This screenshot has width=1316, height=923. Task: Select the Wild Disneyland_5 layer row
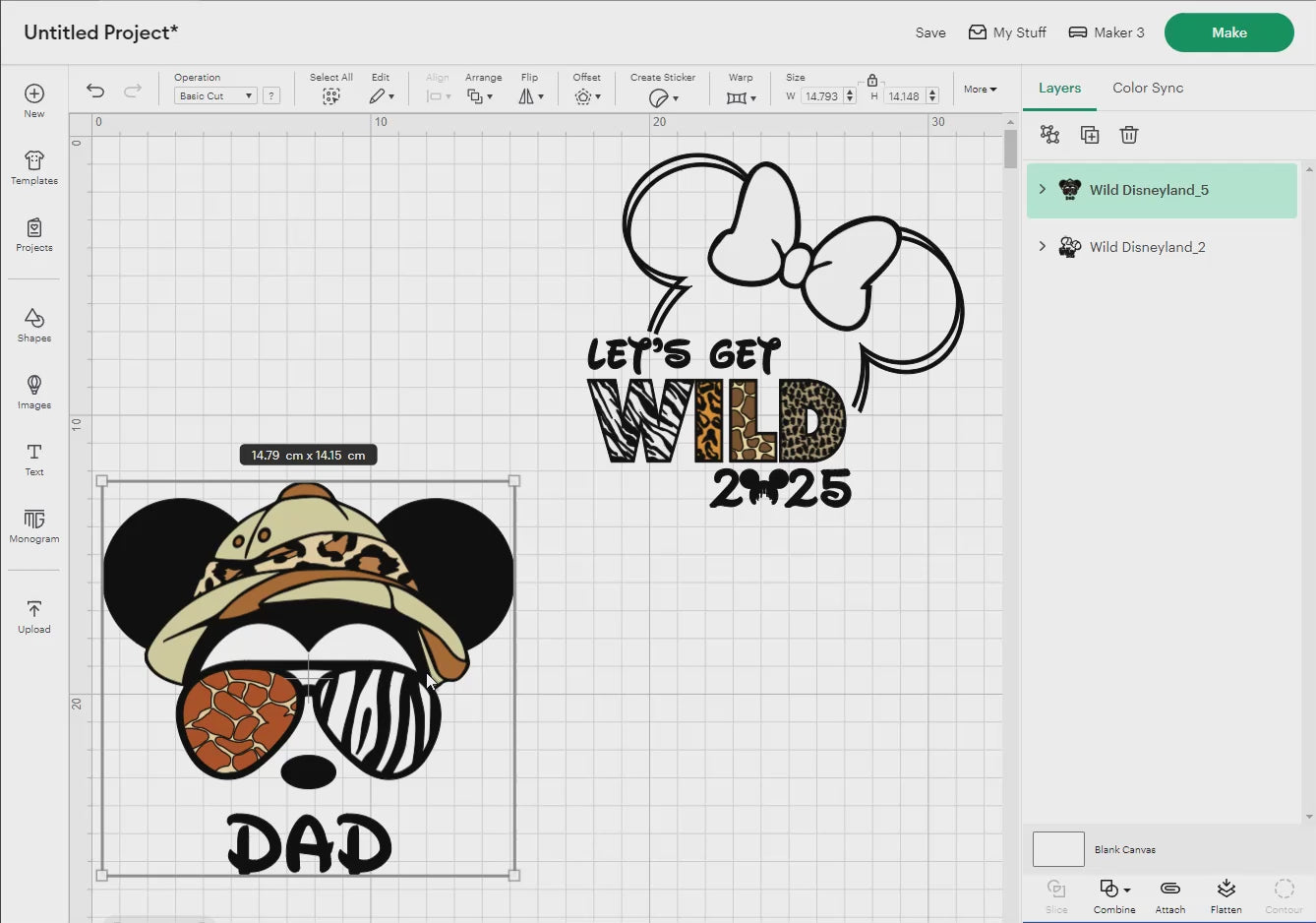[1162, 190]
